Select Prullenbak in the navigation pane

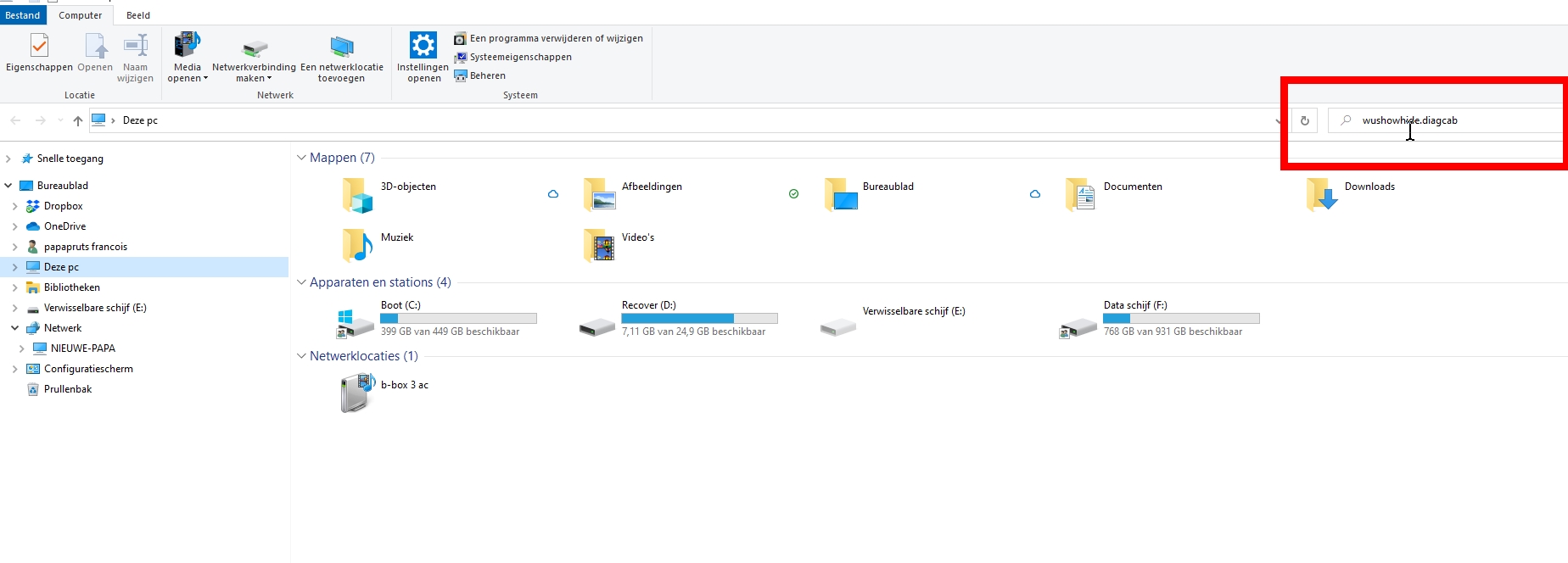point(68,389)
